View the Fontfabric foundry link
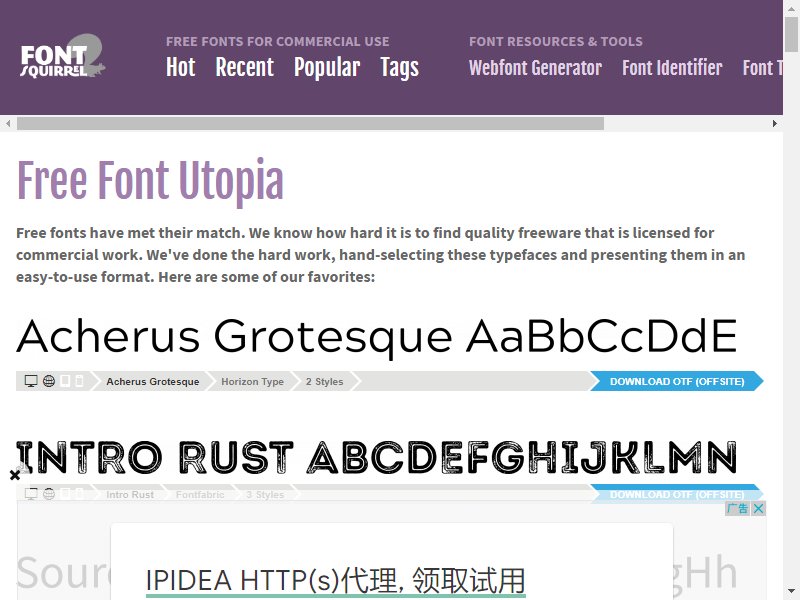 [199, 494]
